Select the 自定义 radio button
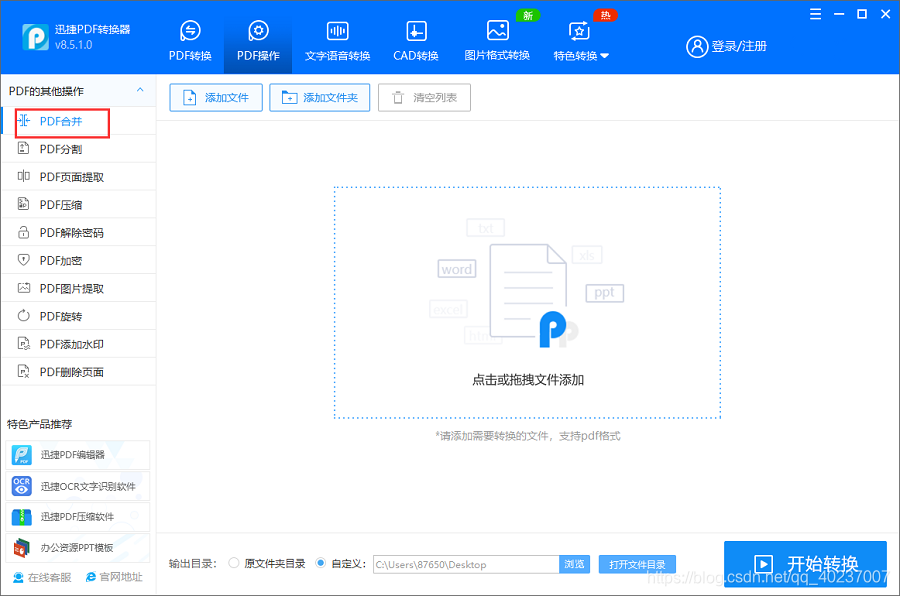This screenshot has height=596, width=900. click(x=321, y=563)
